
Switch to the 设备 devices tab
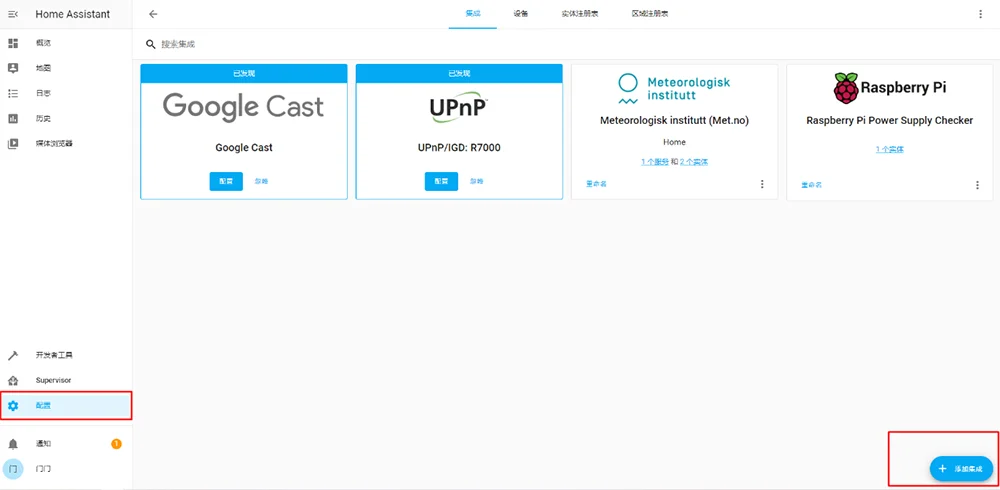pyautogui.click(x=521, y=14)
